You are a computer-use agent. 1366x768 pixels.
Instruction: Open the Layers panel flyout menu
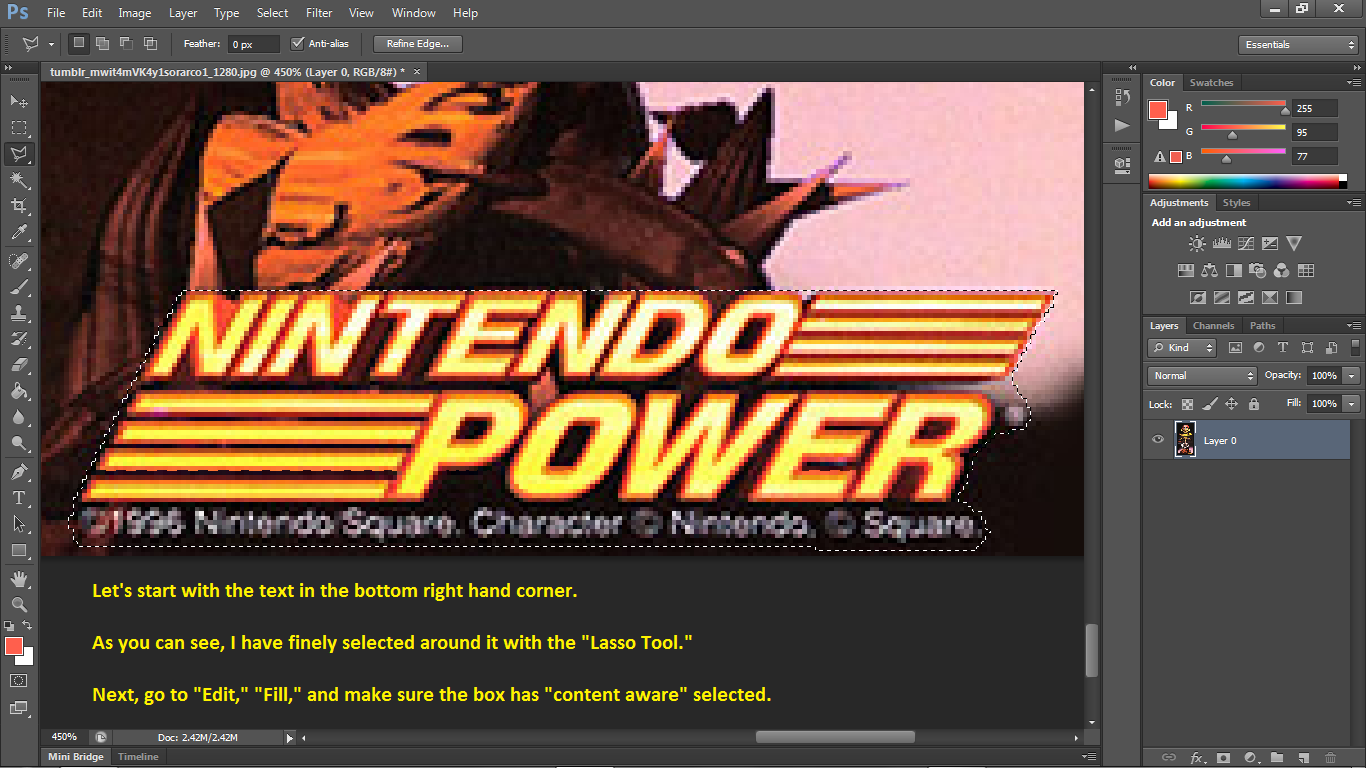coord(1354,326)
